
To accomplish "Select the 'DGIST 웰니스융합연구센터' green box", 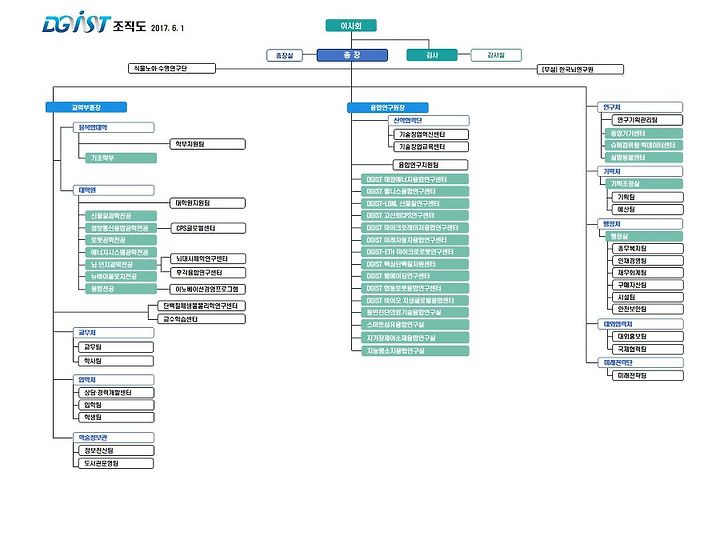I will click(x=415, y=191).
